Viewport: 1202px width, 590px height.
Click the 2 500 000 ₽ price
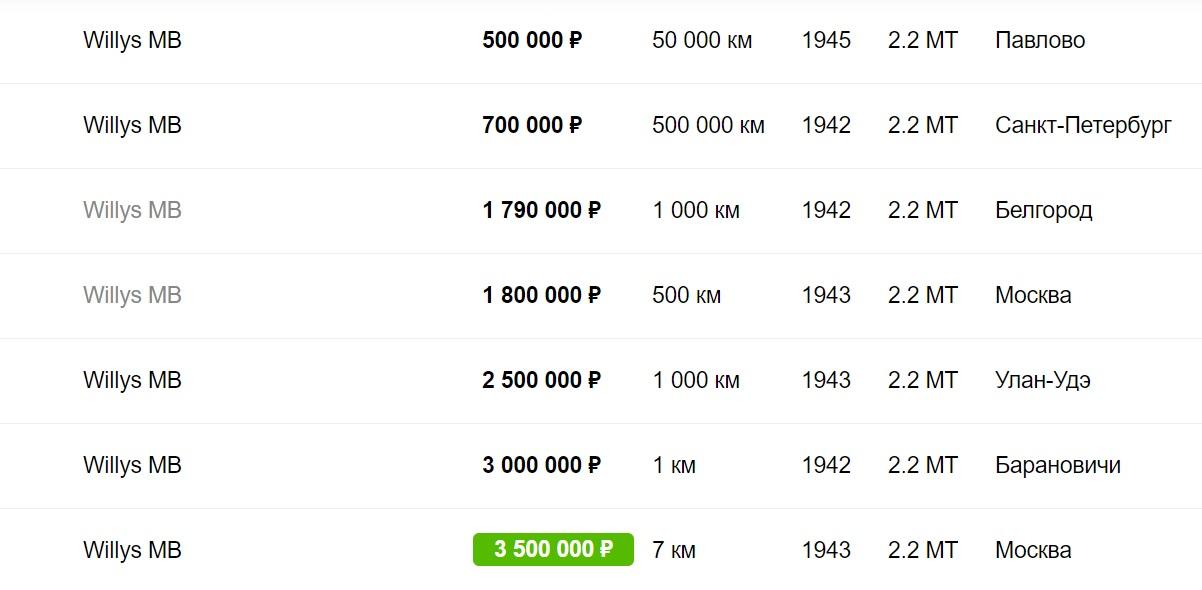pos(541,381)
